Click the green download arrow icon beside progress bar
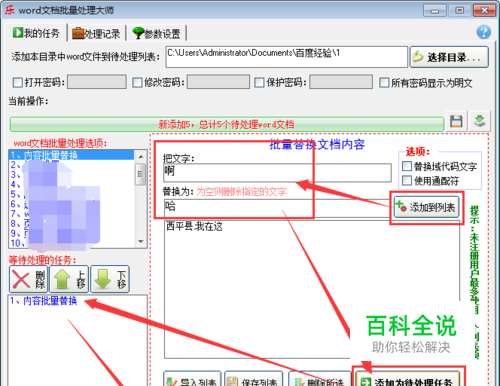The width and height of the screenshot is (500, 386). 480,121
